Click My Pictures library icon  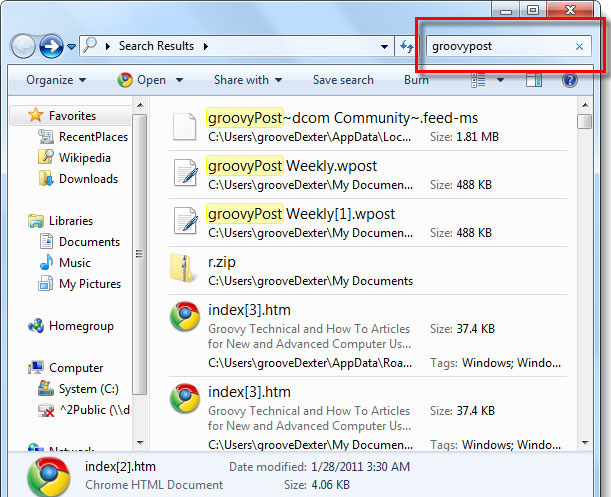46,283
